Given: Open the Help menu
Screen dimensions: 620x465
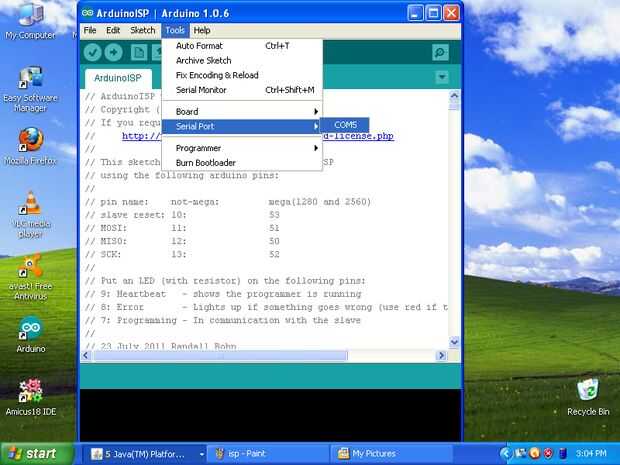Looking at the screenshot, I should point(202,30).
